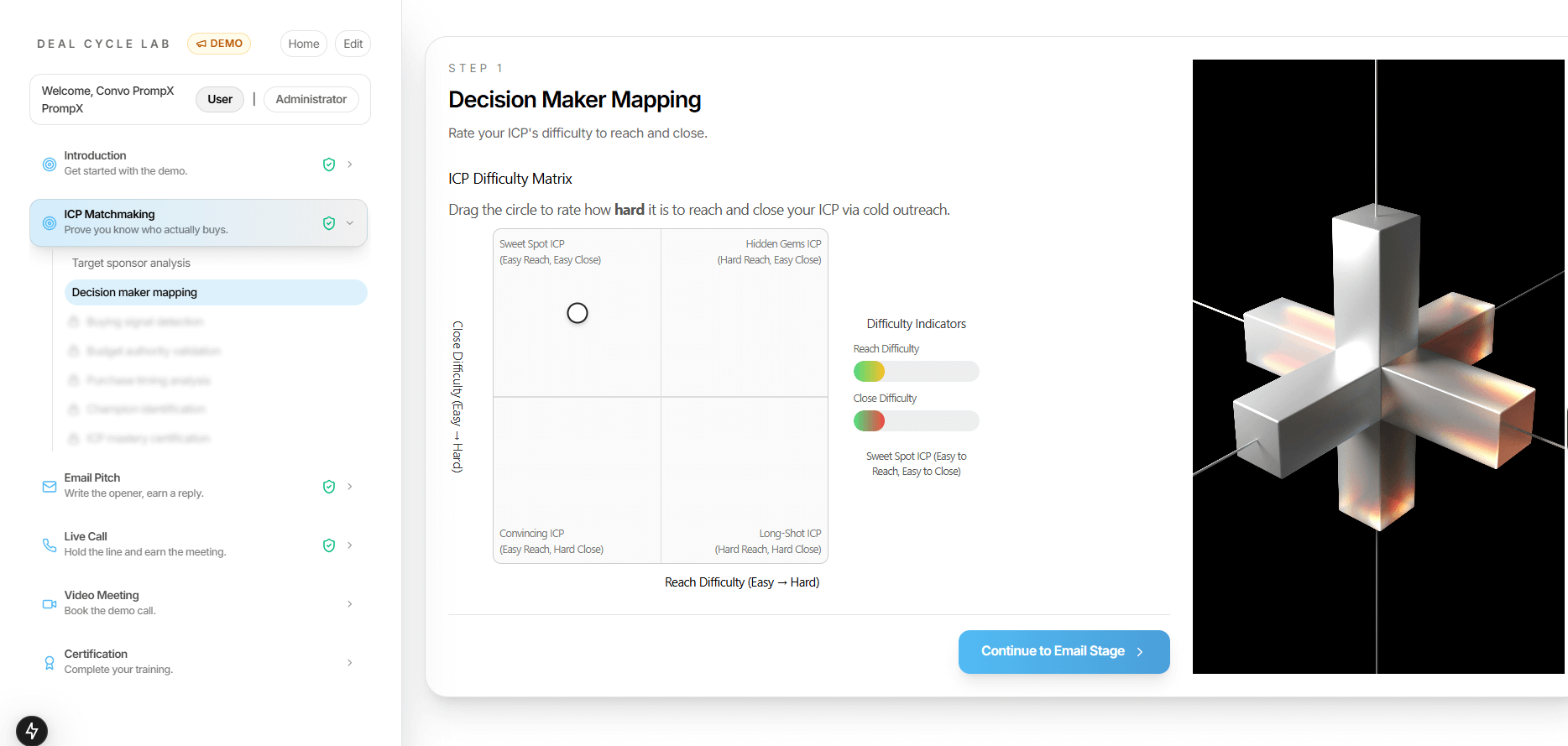Click the draggable circle in difficulty matrix
Image resolution: width=1568 pixels, height=746 pixels.
coord(578,313)
